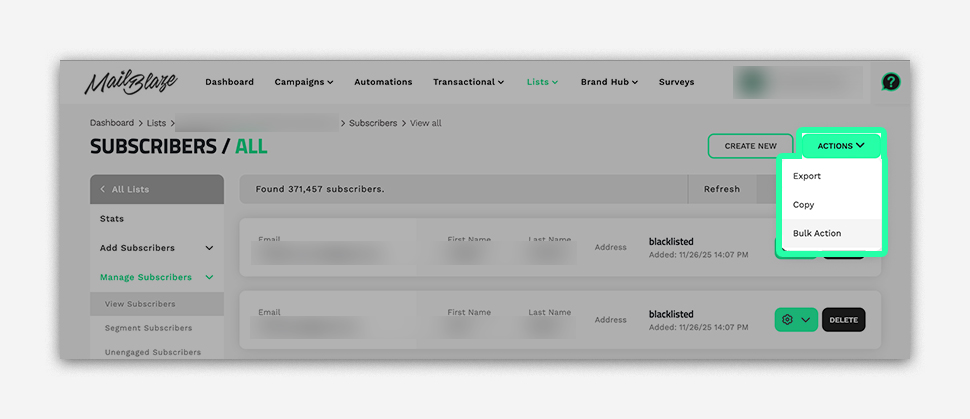970x419 pixels.
Task: Expand the Lists navigation menu
Action: [542, 82]
